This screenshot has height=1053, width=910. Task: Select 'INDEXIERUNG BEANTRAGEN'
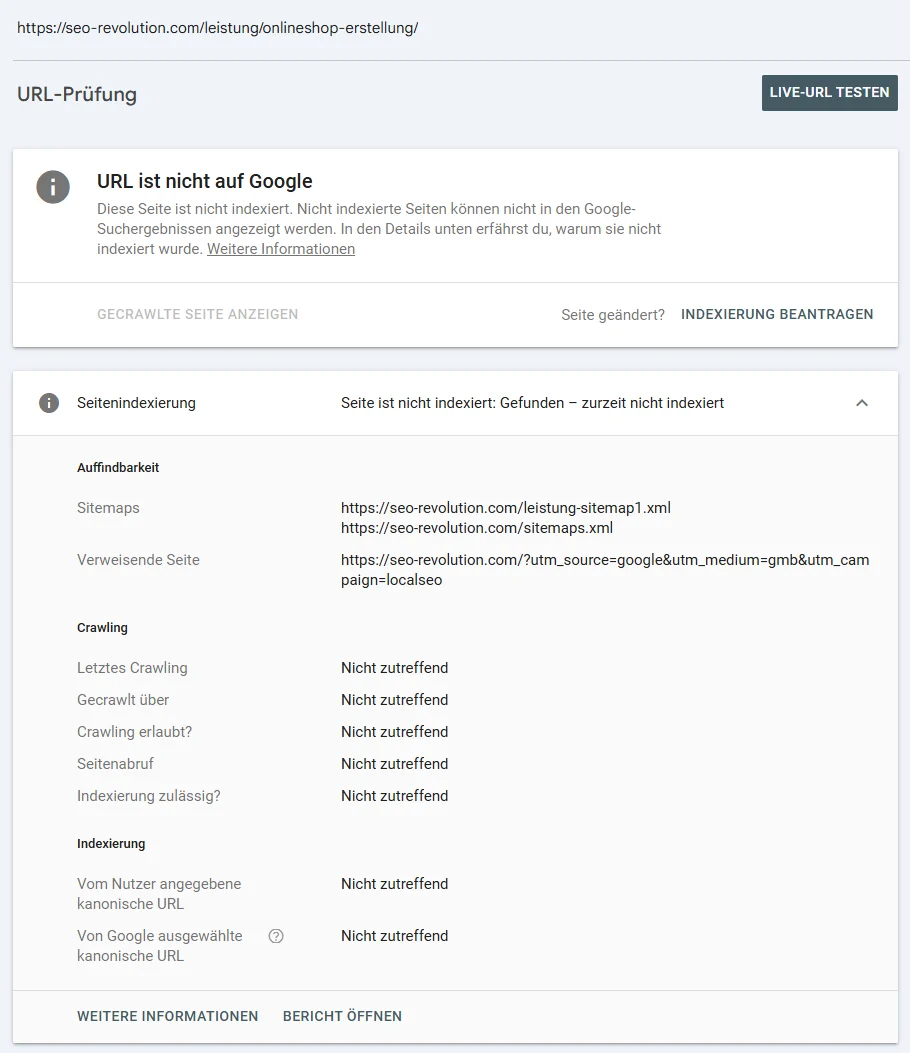pos(777,314)
